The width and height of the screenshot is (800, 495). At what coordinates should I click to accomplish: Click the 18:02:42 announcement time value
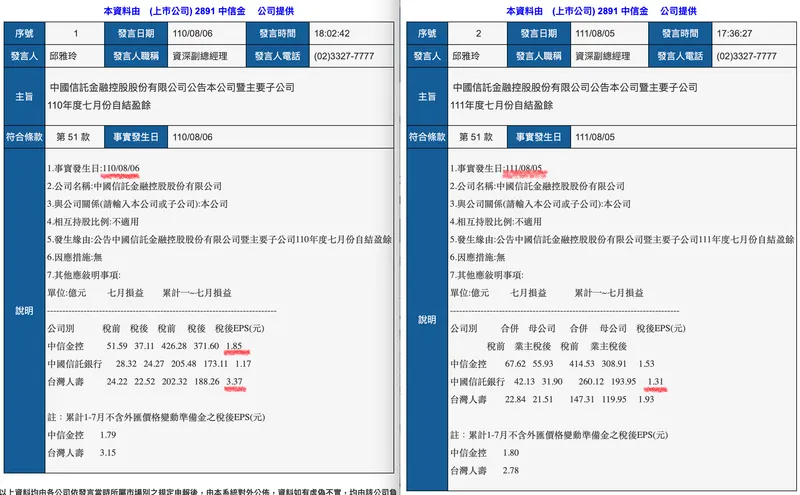pyautogui.click(x=332, y=34)
